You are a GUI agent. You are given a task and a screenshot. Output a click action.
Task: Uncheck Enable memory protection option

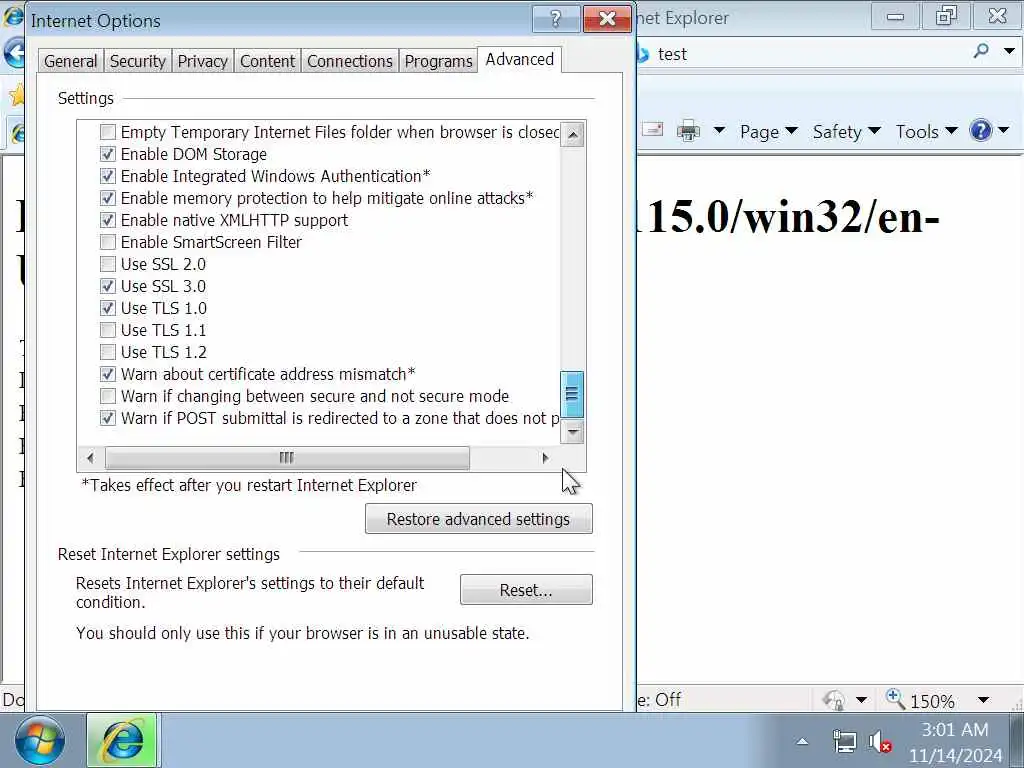[x=108, y=199]
